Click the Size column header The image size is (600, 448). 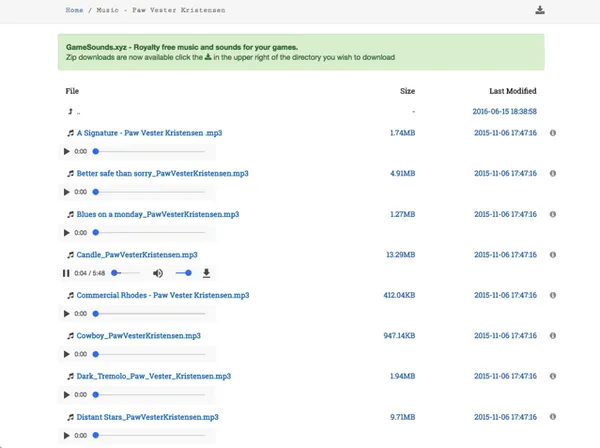pos(407,91)
